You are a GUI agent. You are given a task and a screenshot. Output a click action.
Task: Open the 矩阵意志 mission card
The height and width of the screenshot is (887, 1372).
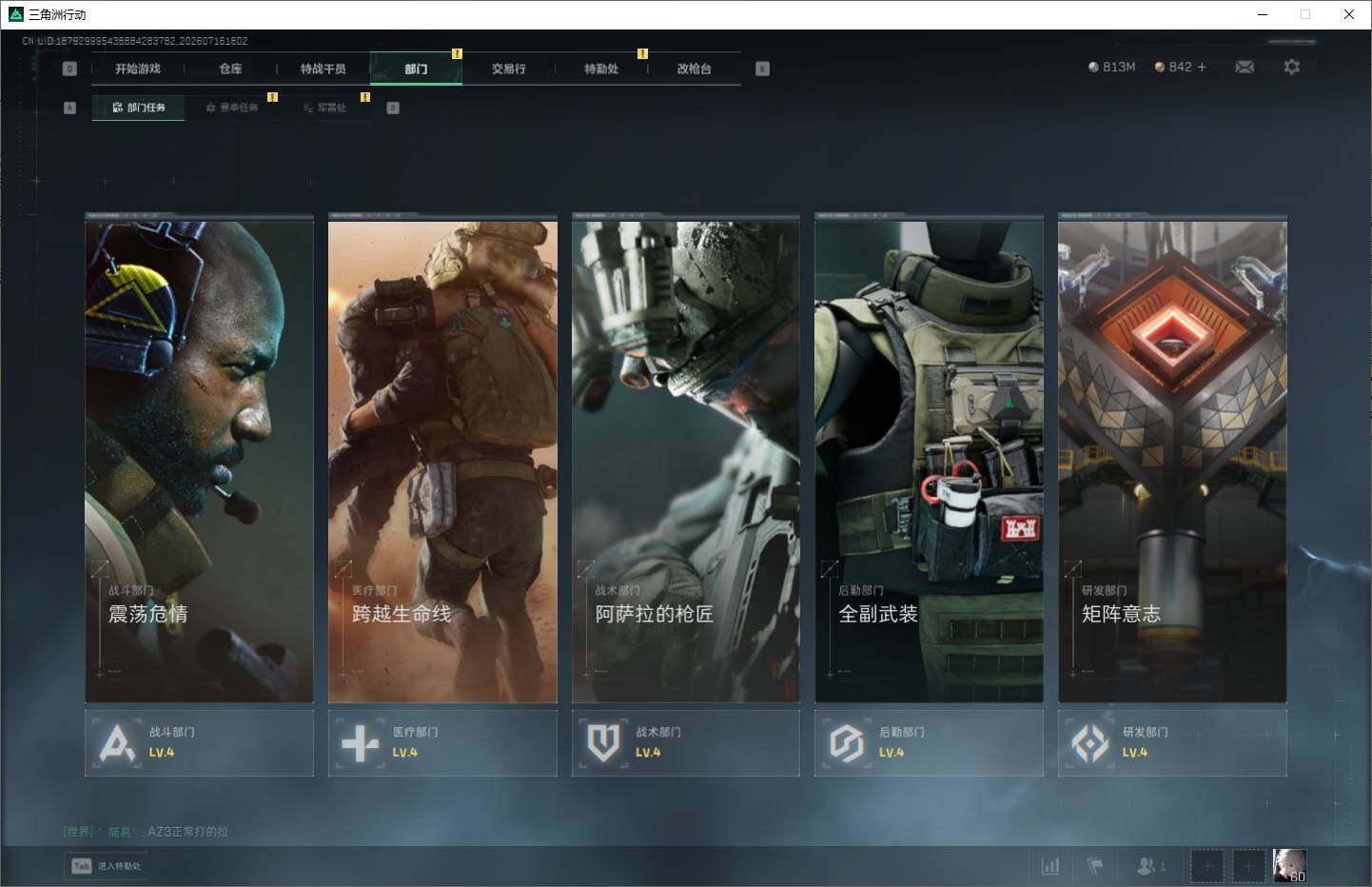(1172, 461)
